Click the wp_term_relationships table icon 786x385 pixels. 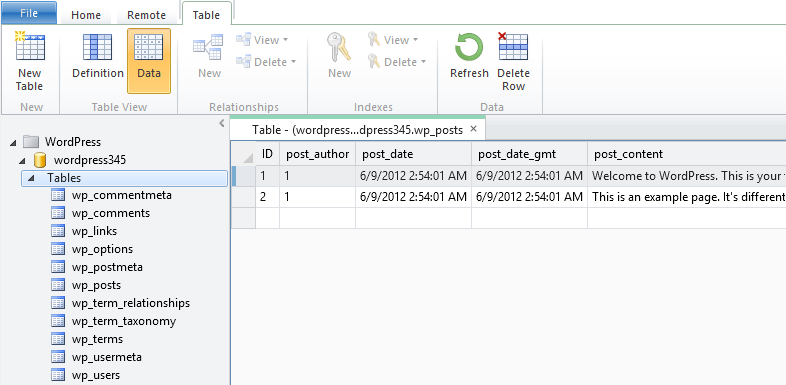click(x=58, y=303)
